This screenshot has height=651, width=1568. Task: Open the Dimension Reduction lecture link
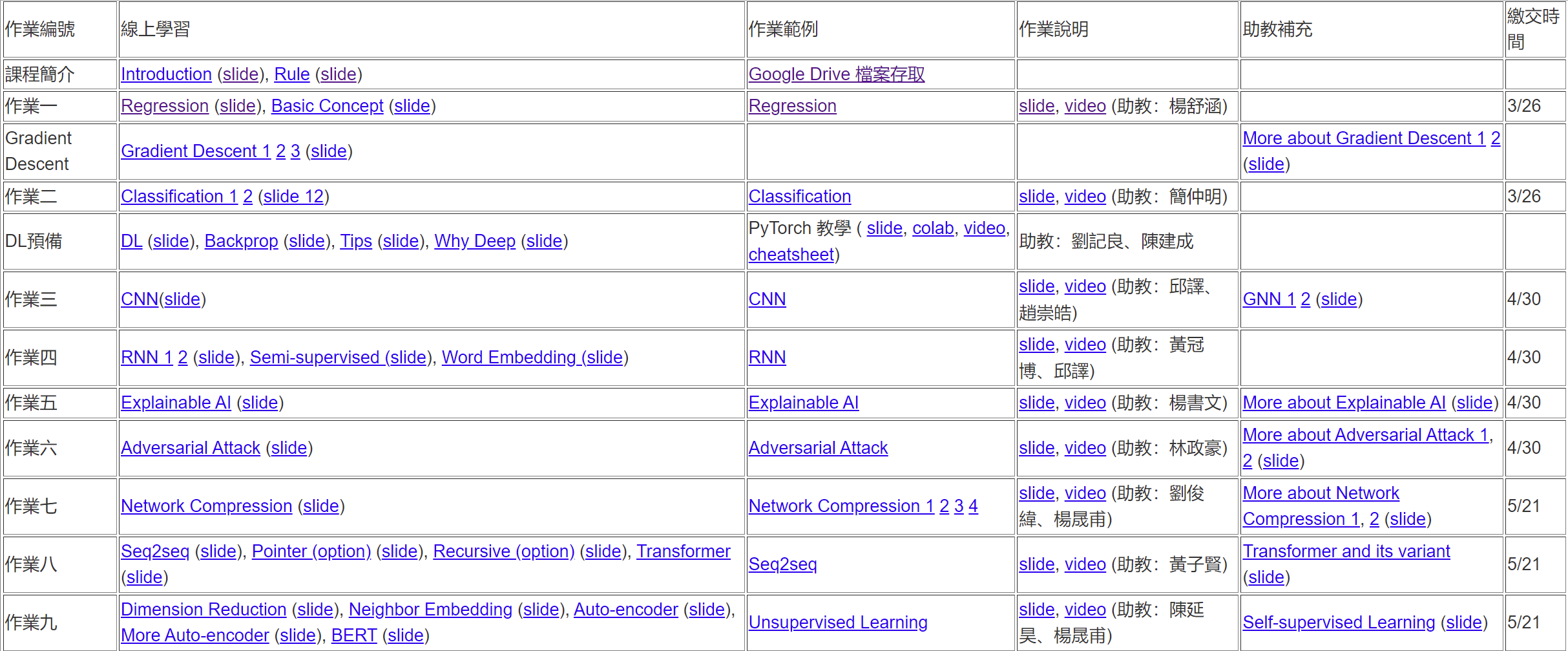204,610
